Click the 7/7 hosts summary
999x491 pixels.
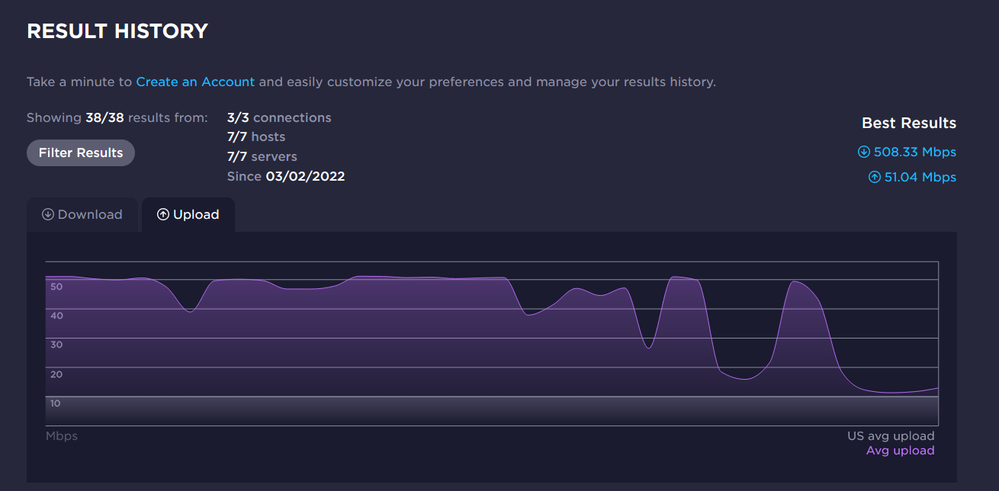tap(256, 137)
